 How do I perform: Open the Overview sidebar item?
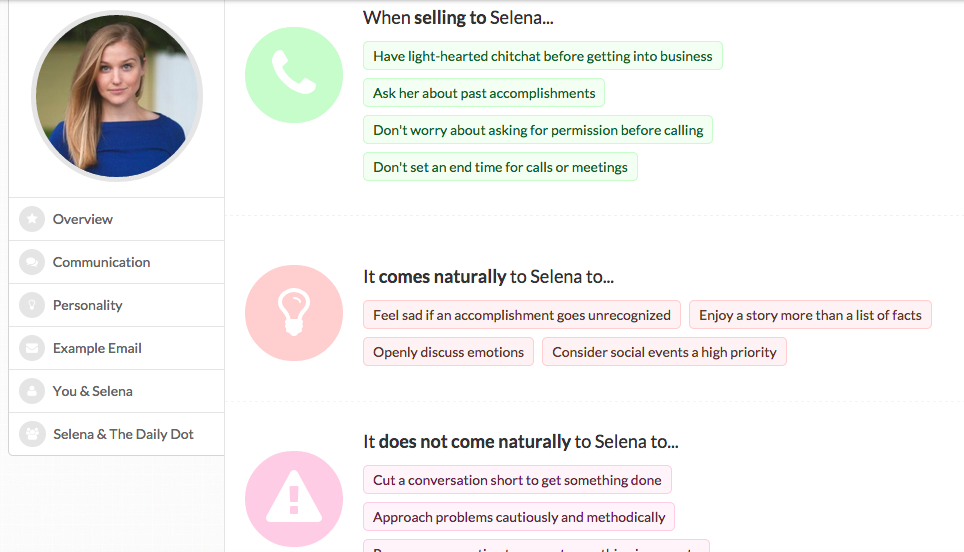[x=83, y=219]
